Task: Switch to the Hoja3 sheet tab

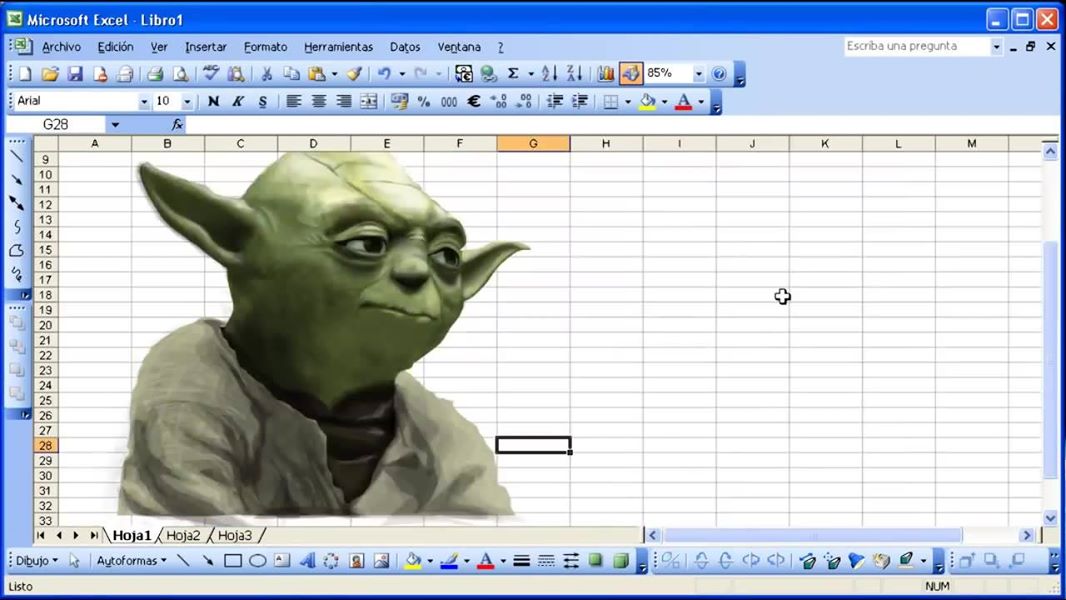Action: tap(235, 535)
